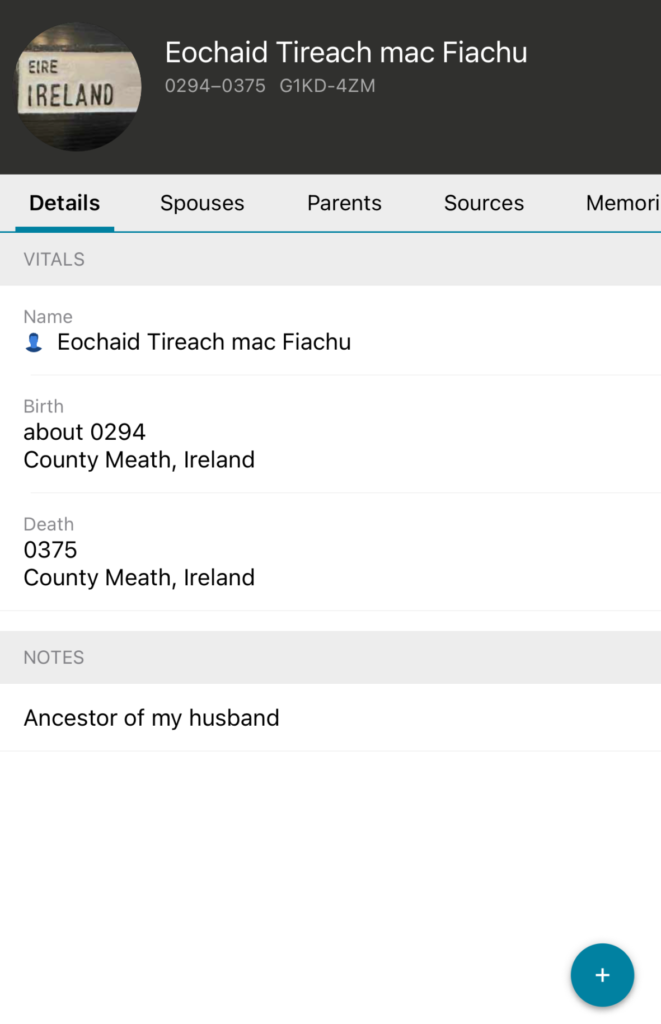Click the male person icon beside the name
The width and height of the screenshot is (661, 1024).
coord(34,343)
